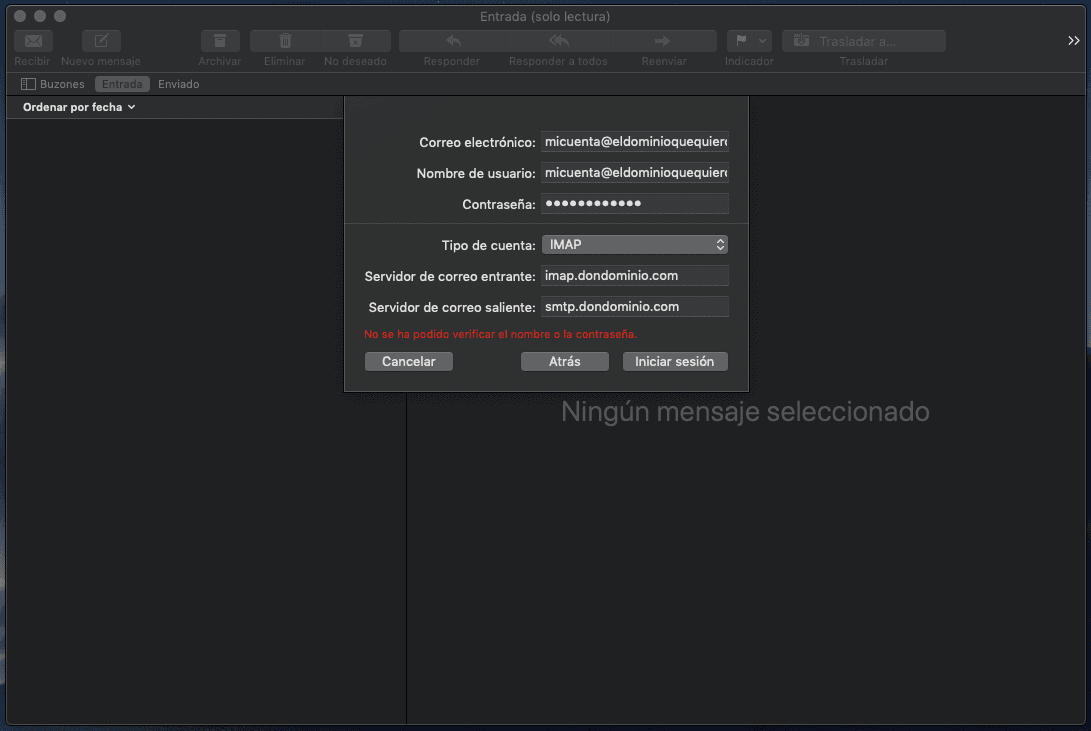Switch to the Enviado mailbox tab
Image resolution: width=1091 pixels, height=731 pixels.
coord(179,84)
